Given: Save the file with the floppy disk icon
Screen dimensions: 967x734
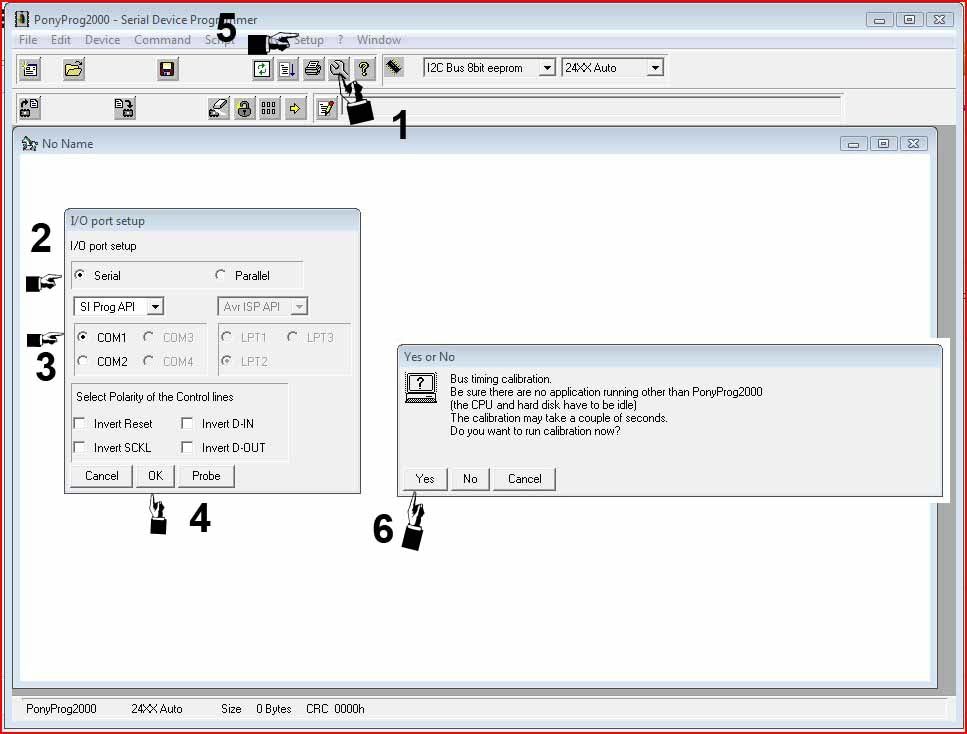Looking at the screenshot, I should click(x=167, y=68).
